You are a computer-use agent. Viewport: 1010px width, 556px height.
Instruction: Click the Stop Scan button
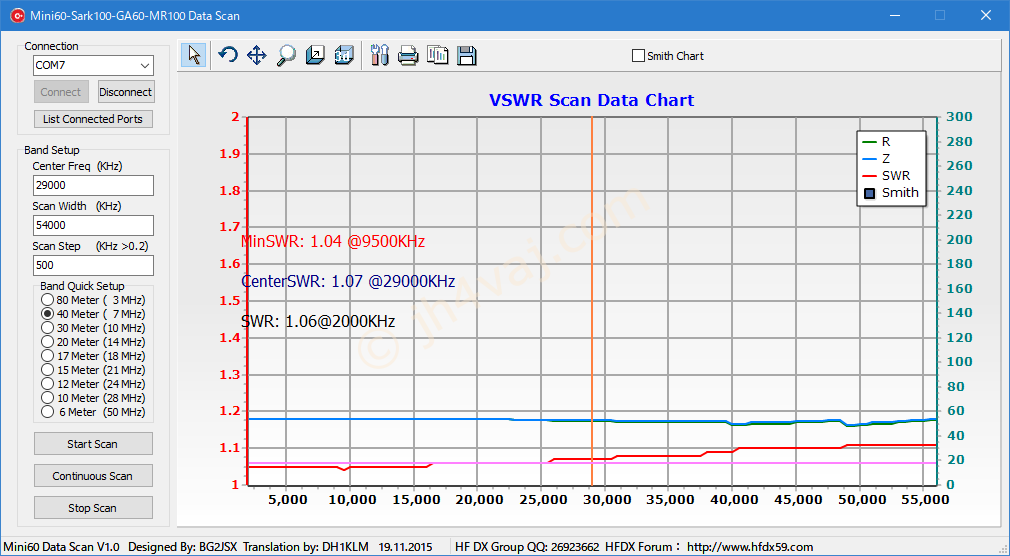93,508
